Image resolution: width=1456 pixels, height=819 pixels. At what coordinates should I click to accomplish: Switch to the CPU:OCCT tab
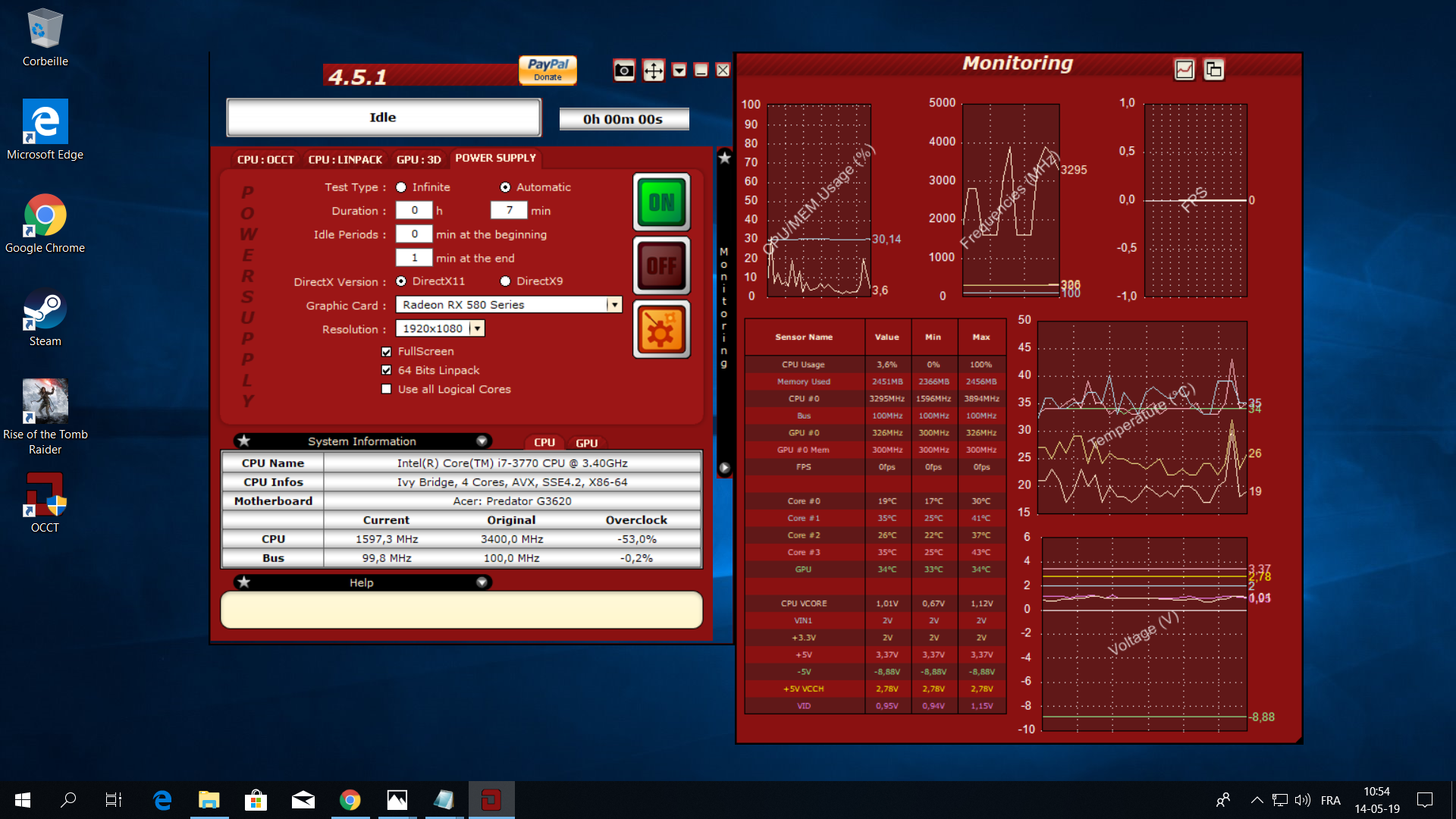pos(265,159)
